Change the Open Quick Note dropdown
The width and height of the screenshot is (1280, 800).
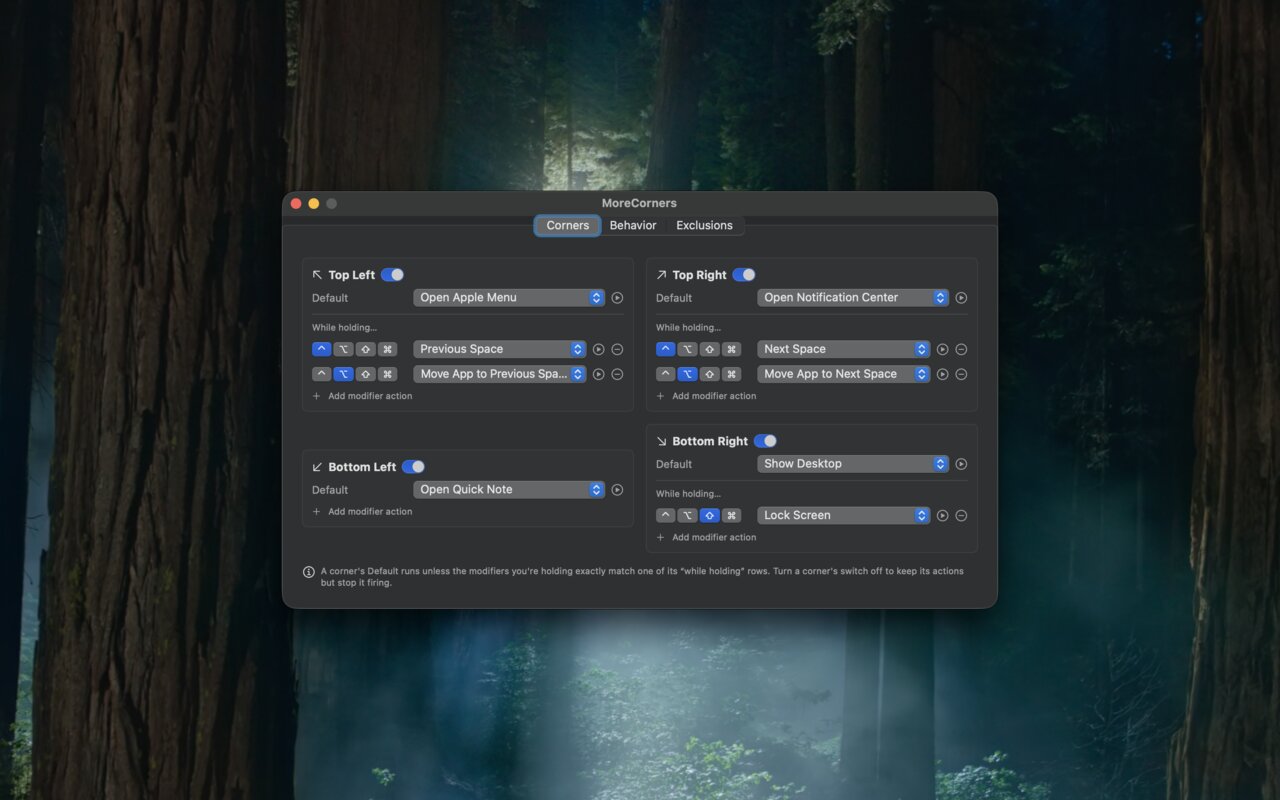(x=509, y=490)
